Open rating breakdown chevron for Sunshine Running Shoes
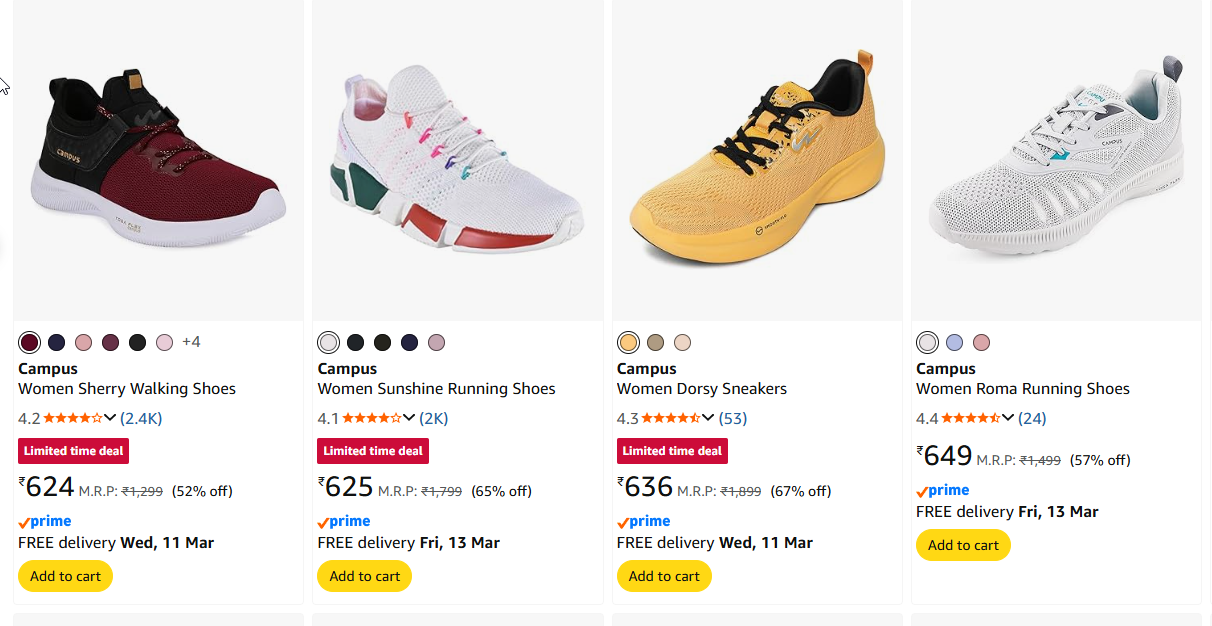The image size is (1212, 626). [409, 418]
